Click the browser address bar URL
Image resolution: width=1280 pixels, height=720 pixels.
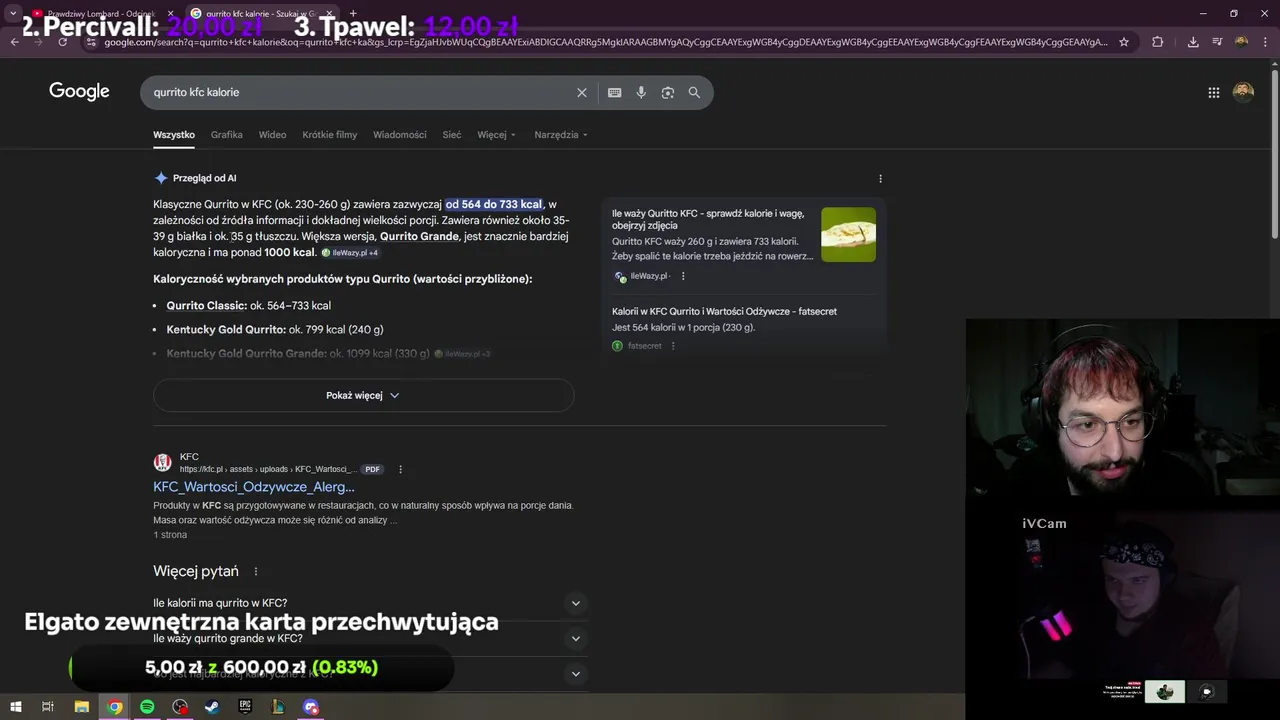pyautogui.click(x=605, y=42)
